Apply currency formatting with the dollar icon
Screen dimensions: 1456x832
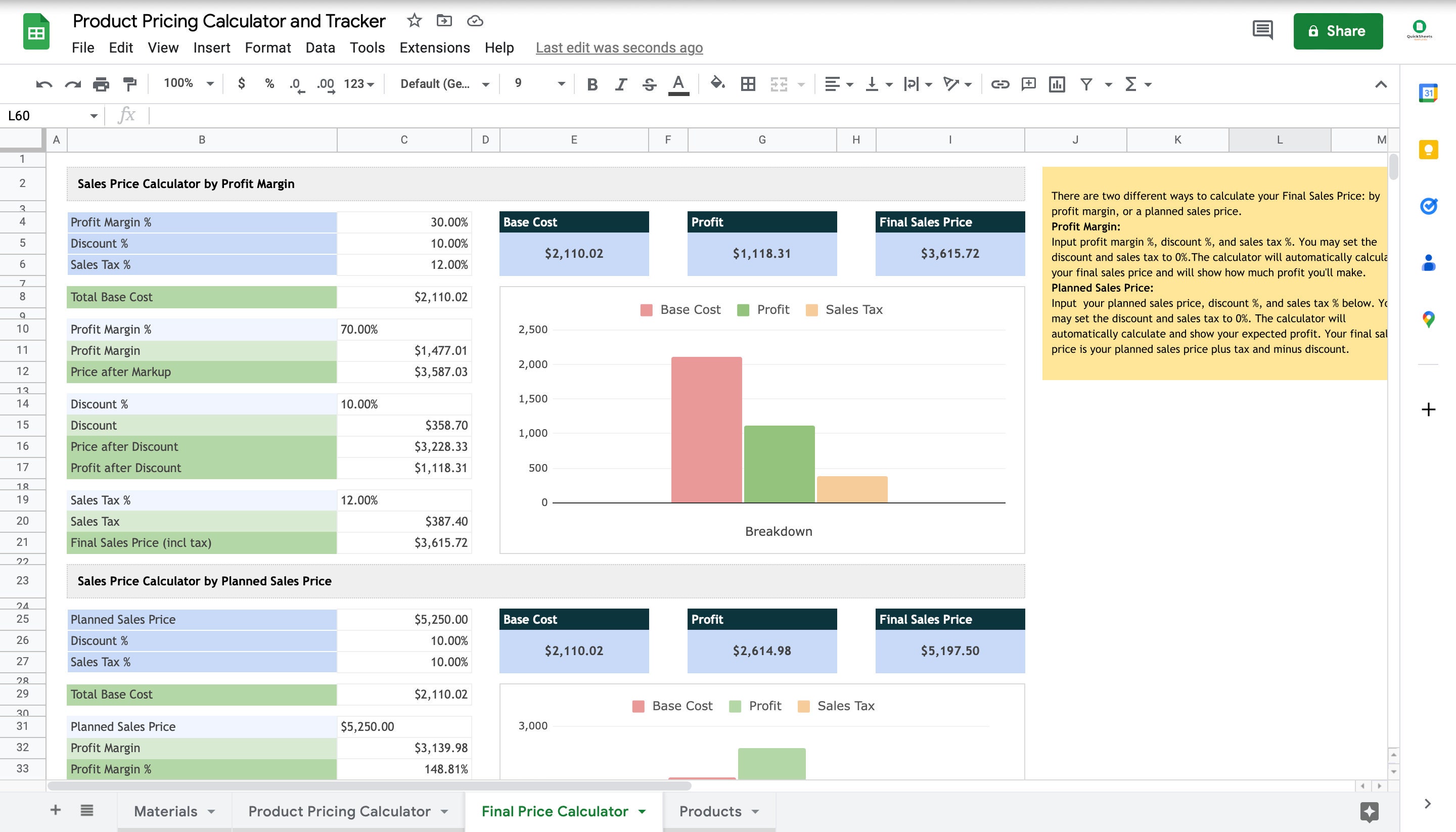click(x=241, y=84)
